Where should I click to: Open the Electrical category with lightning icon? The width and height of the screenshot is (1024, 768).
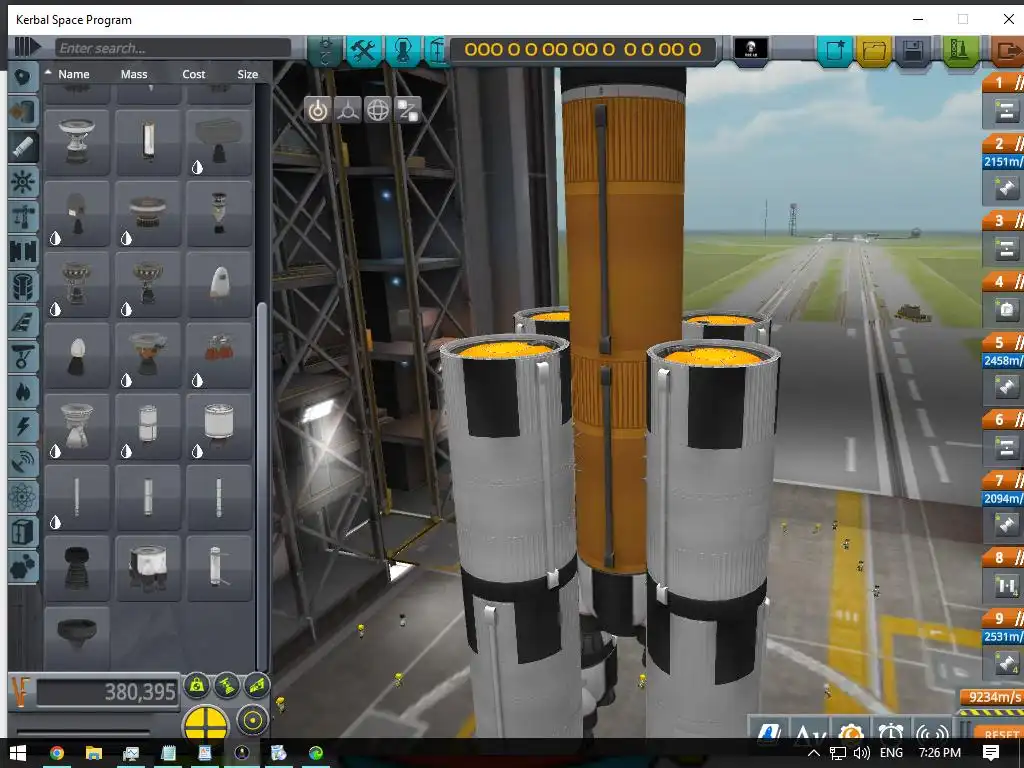pos(24,426)
